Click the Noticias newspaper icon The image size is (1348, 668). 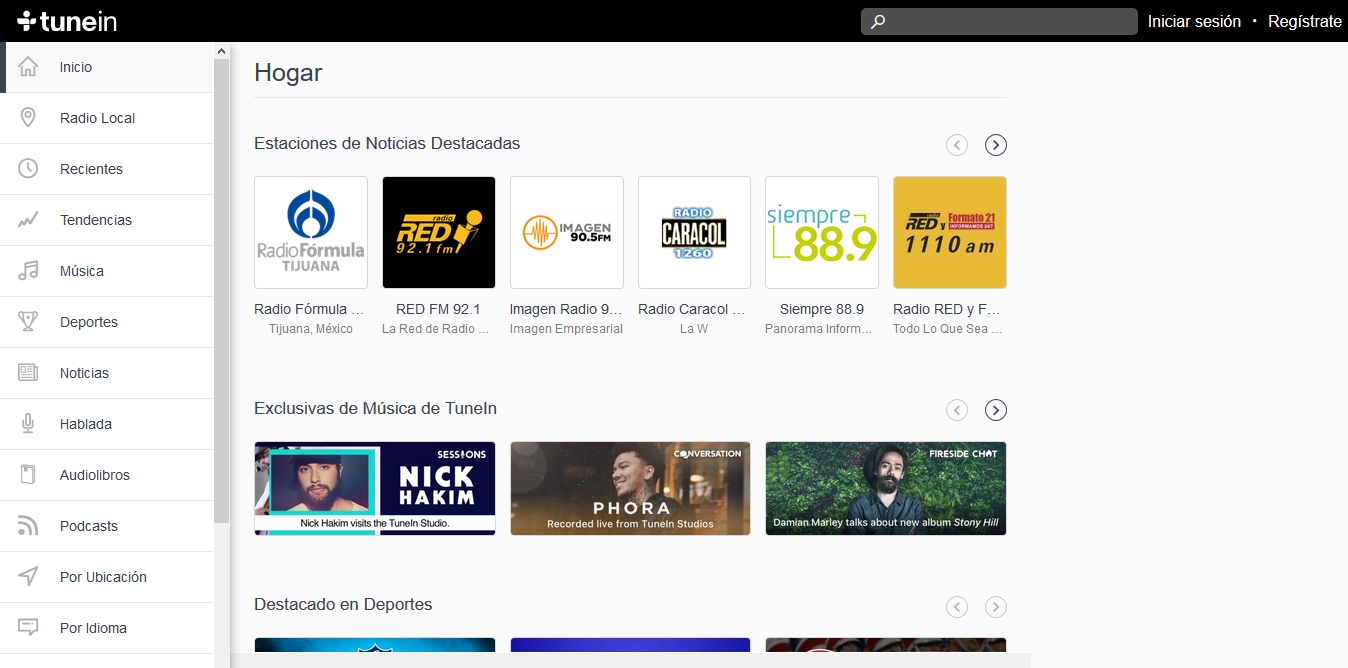28,373
